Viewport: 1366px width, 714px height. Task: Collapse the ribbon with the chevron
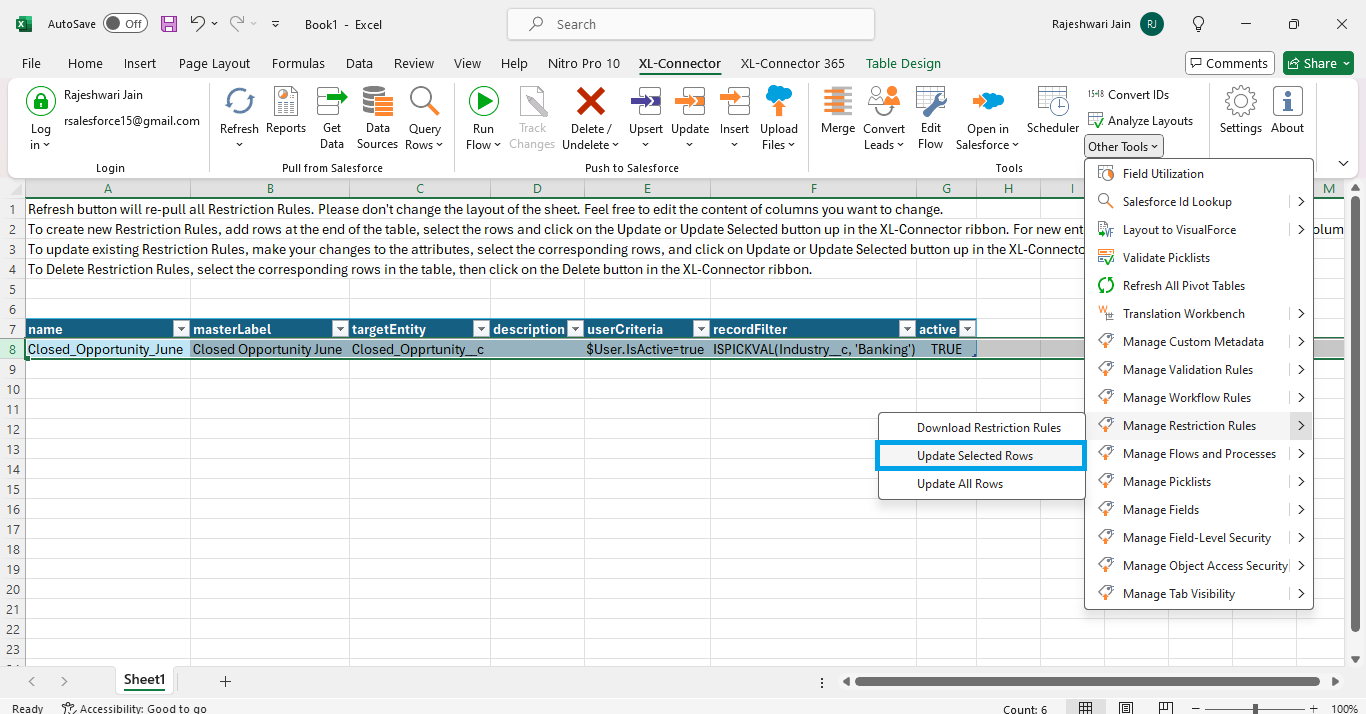point(1344,163)
